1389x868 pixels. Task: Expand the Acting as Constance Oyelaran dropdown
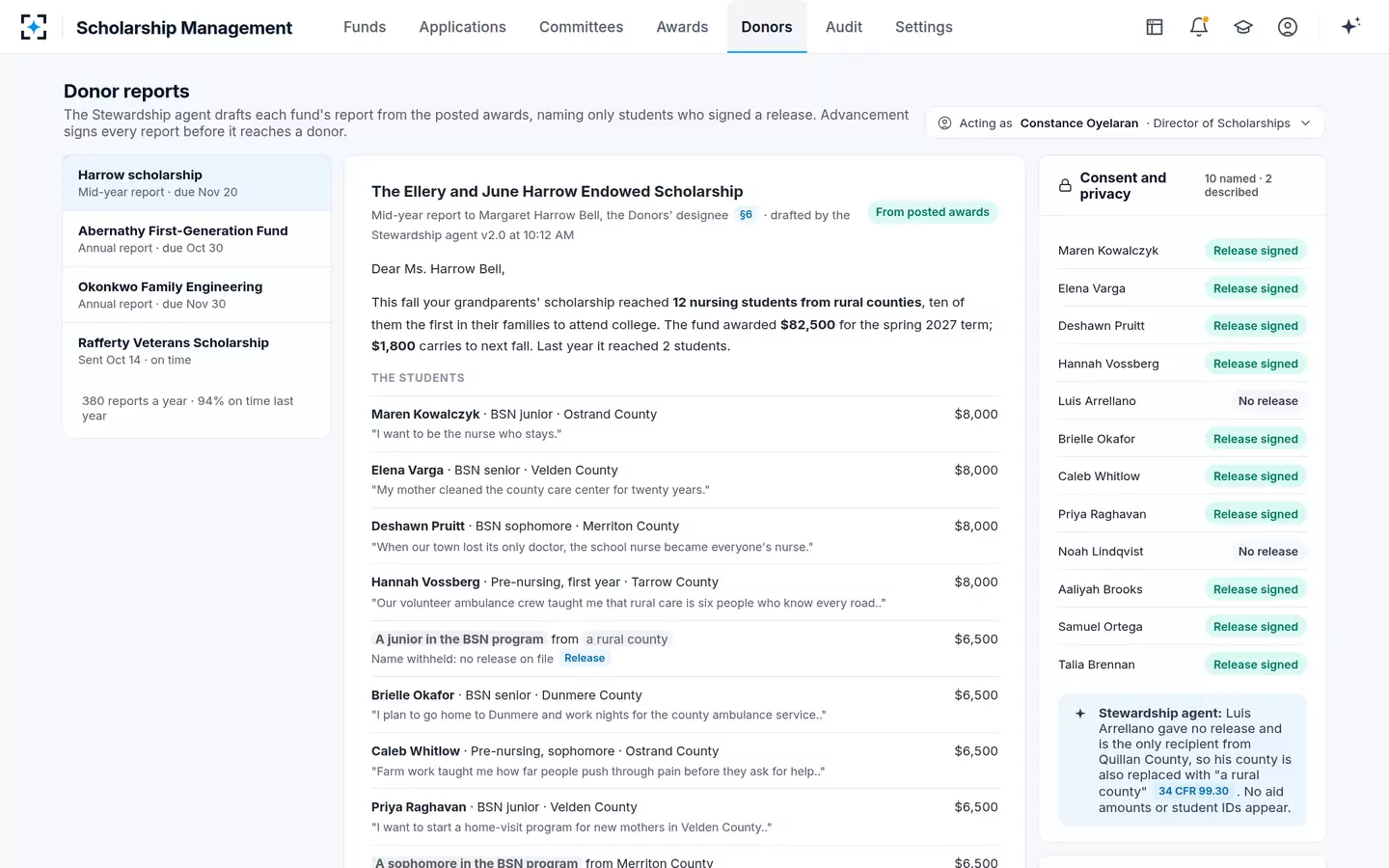click(x=1125, y=123)
